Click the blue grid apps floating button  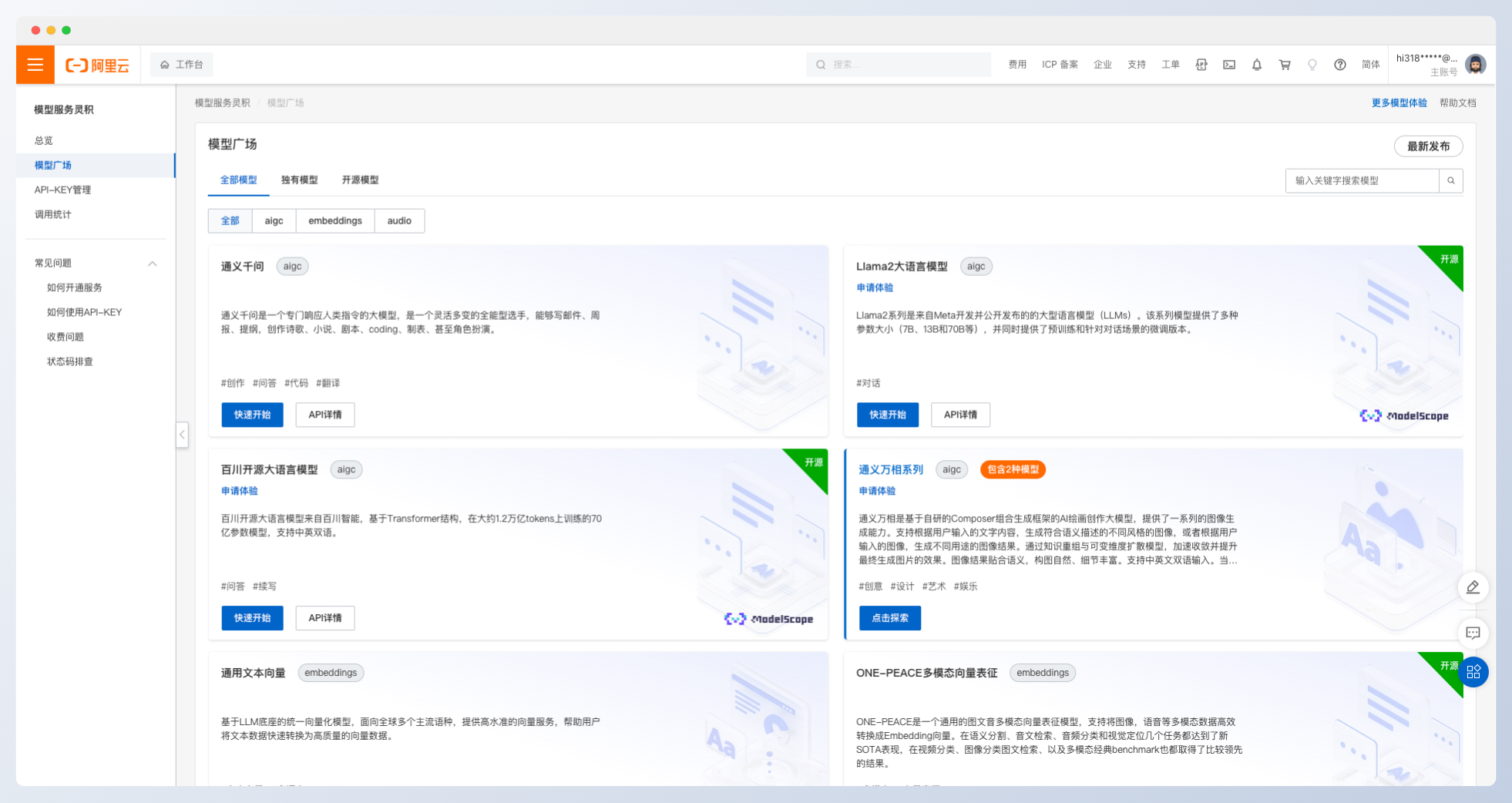tap(1473, 672)
